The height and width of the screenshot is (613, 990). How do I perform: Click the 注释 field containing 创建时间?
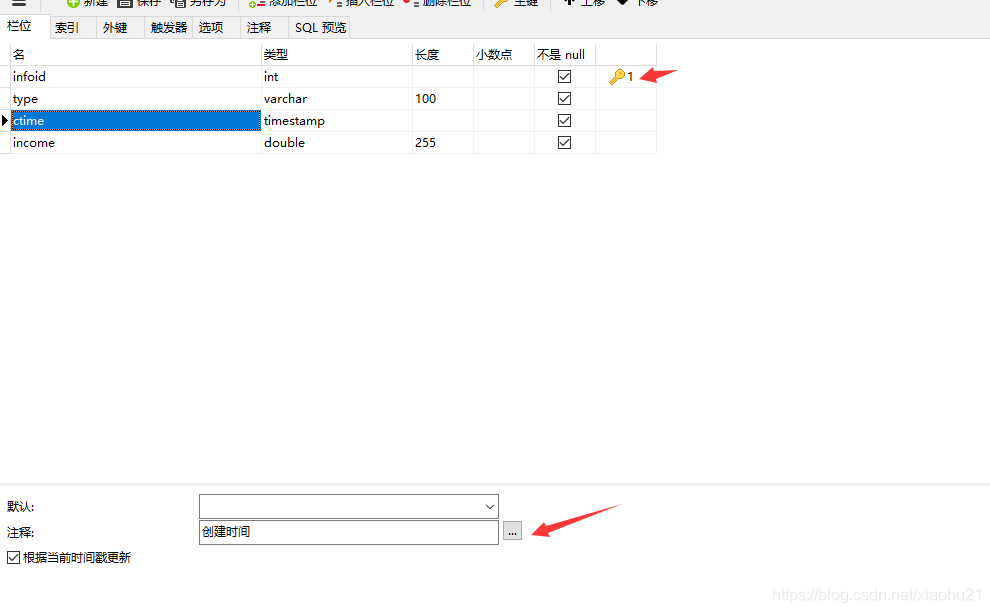(x=349, y=532)
